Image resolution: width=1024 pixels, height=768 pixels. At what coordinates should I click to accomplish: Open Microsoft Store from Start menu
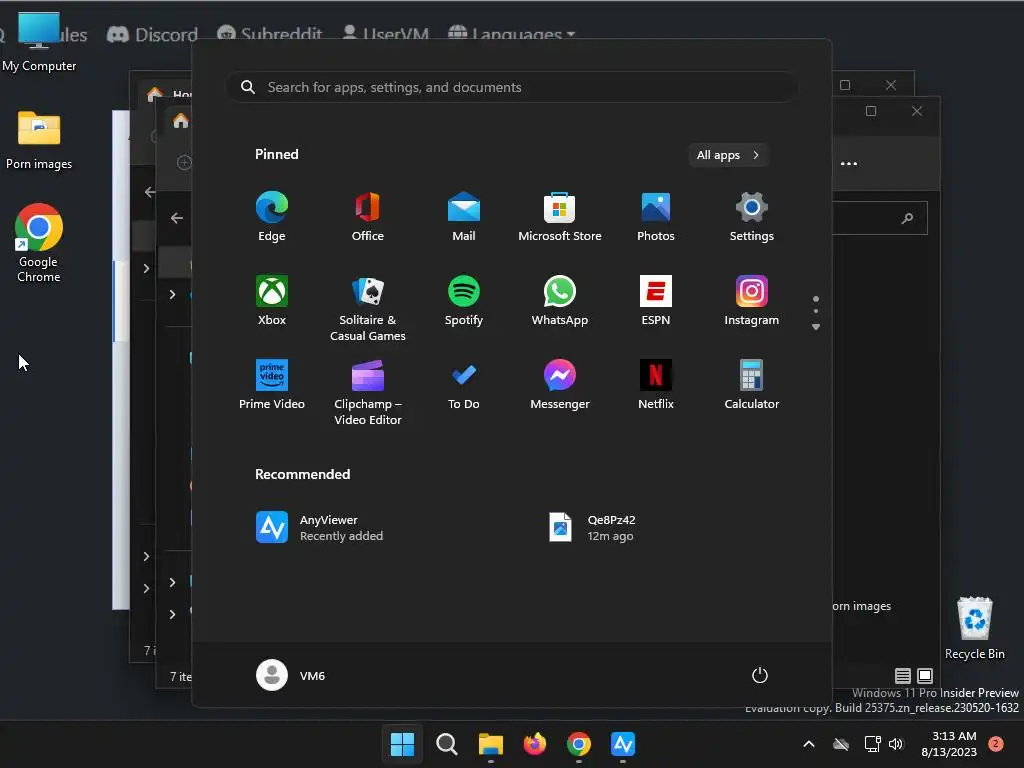pos(560,217)
